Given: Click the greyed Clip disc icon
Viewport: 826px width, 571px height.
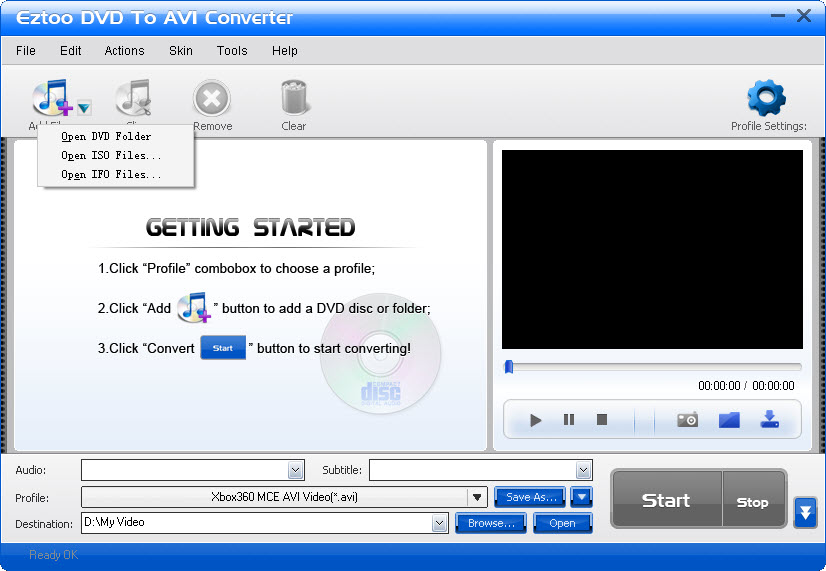Looking at the screenshot, I should (134, 97).
